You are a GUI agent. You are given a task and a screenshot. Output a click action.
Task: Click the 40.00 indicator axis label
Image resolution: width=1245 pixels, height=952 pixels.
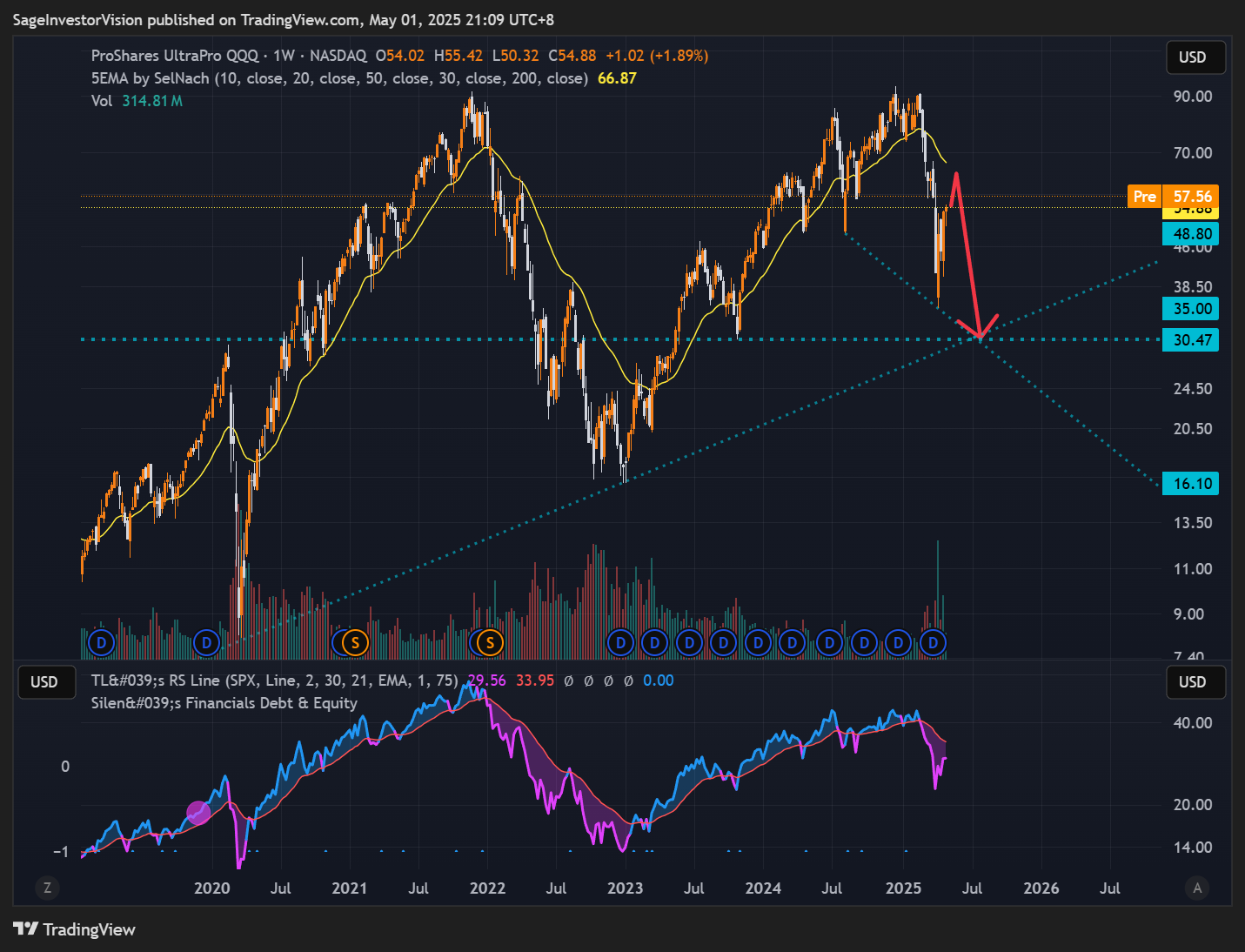pyautogui.click(x=1193, y=723)
